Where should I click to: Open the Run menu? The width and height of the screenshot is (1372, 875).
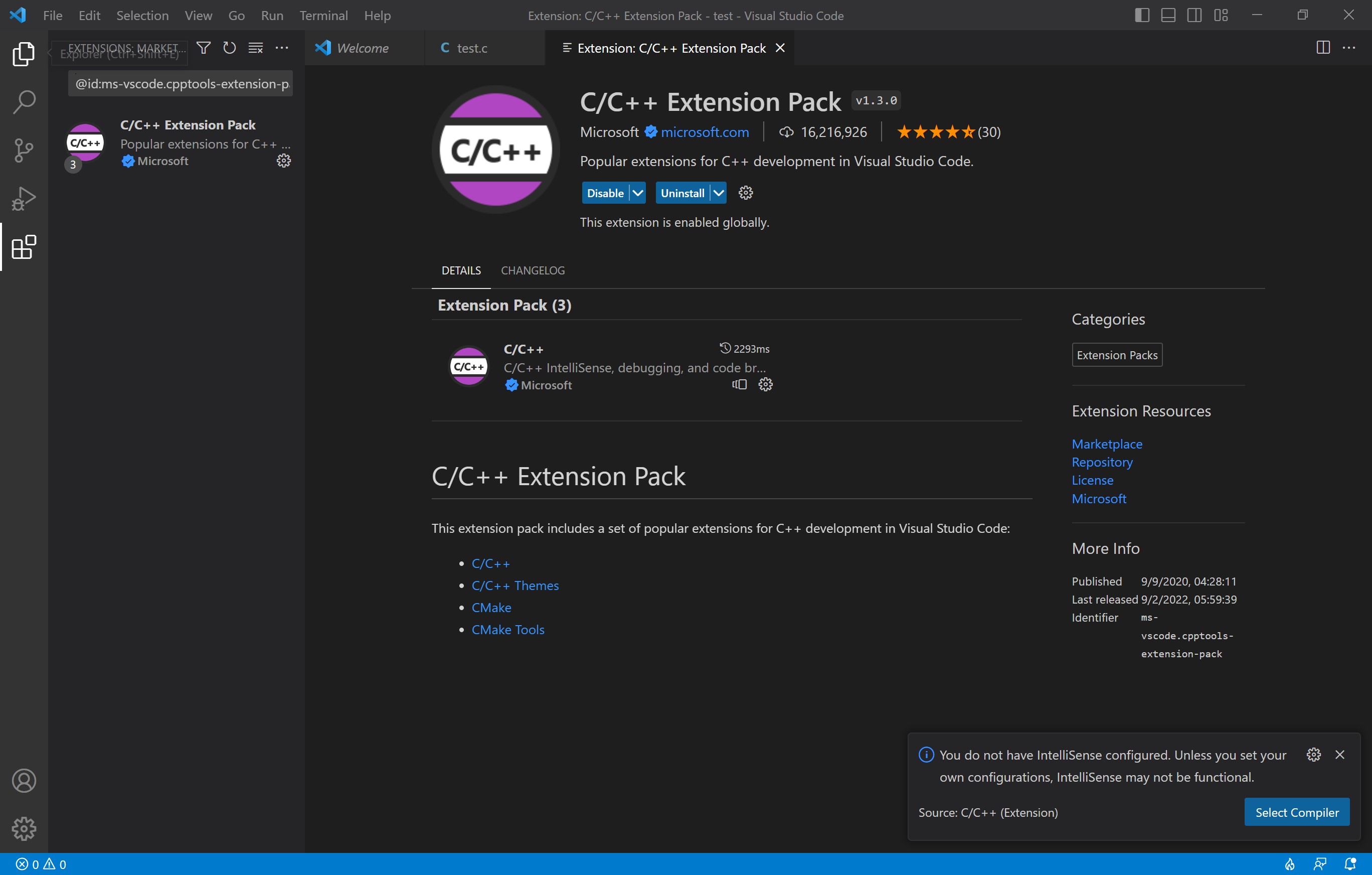point(272,16)
